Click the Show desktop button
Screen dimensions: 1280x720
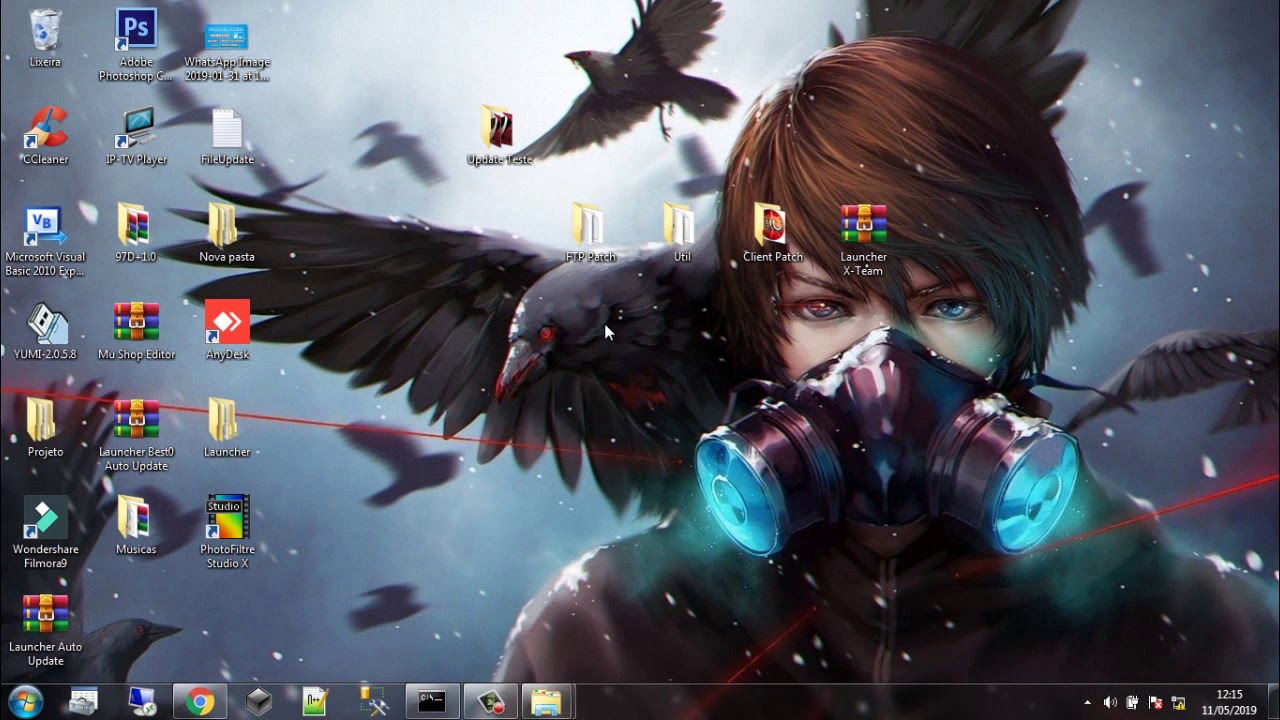1272,702
